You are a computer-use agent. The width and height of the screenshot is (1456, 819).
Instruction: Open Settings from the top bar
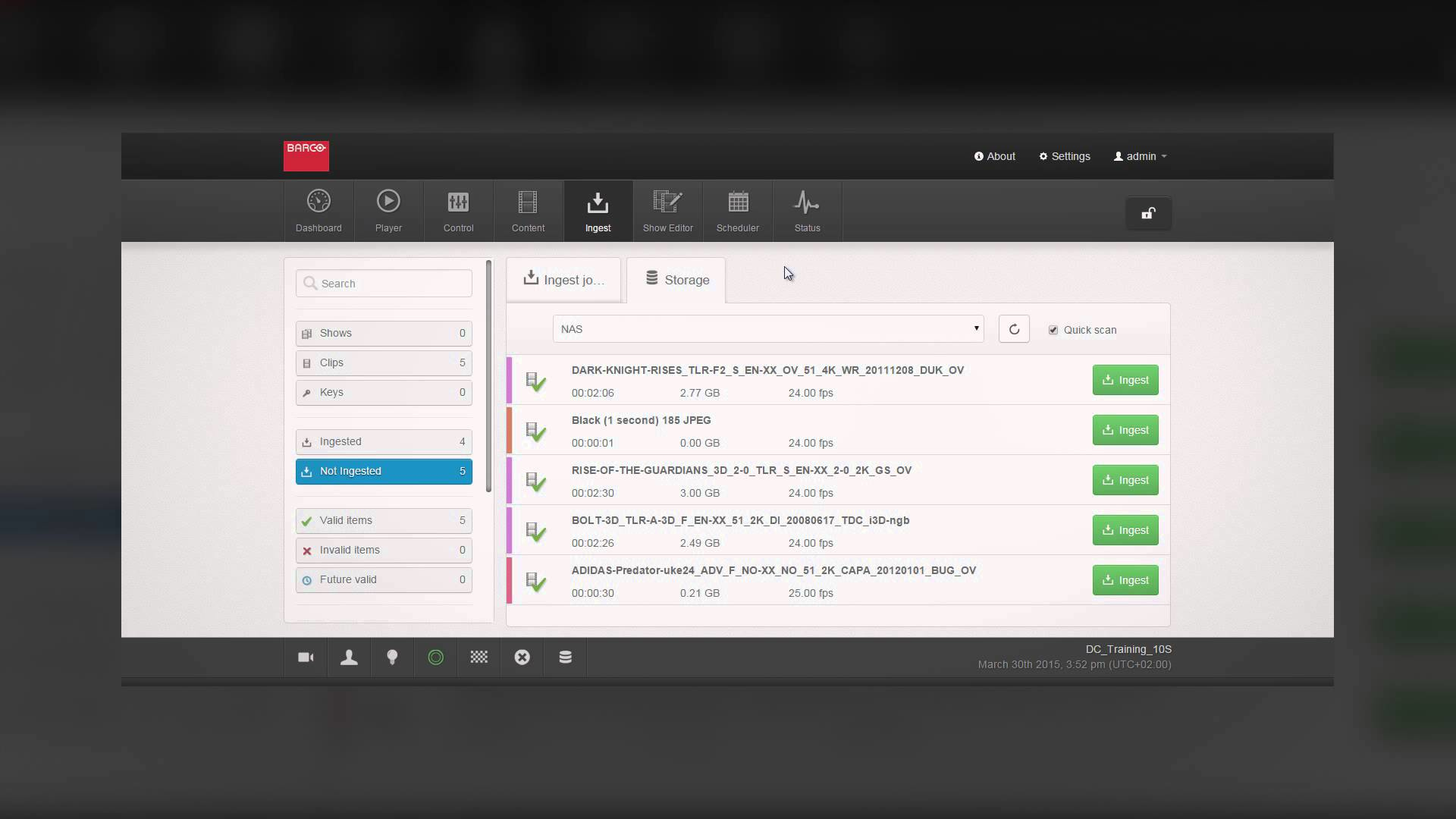pos(1065,156)
